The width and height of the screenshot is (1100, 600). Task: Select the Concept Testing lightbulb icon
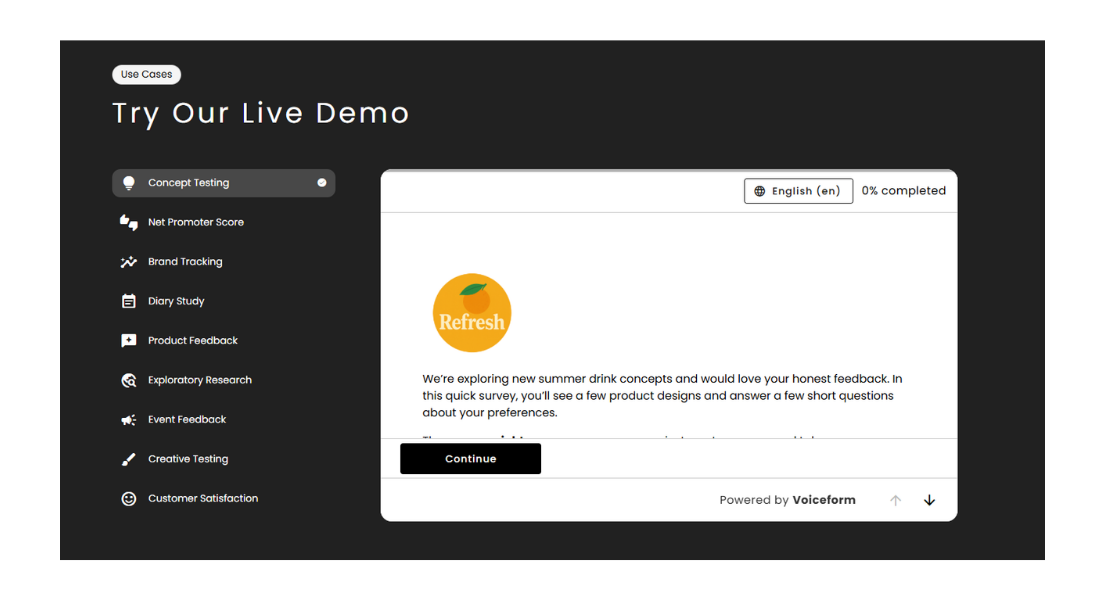click(128, 182)
